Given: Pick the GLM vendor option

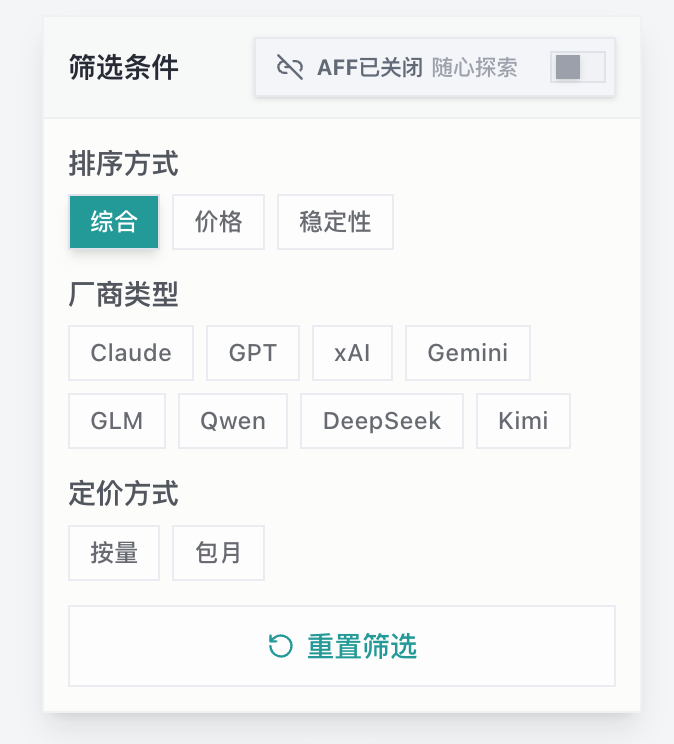Looking at the screenshot, I should 117,421.
